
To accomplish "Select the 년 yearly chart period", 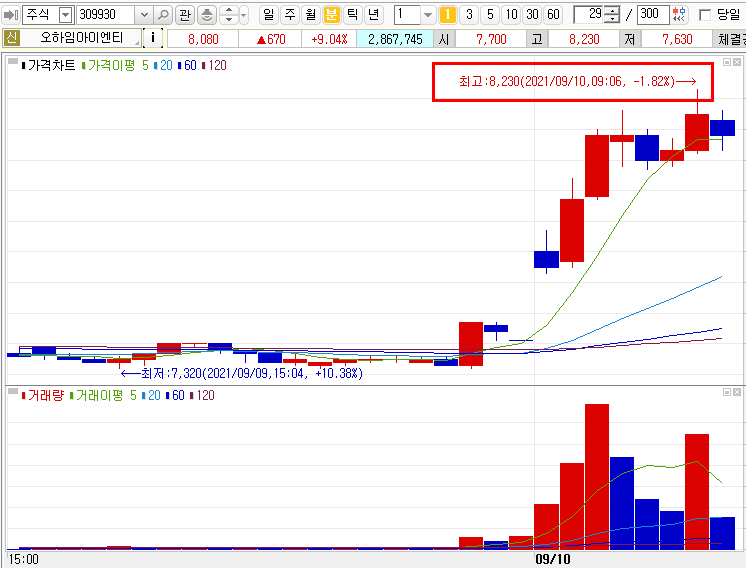I will click(373, 14).
